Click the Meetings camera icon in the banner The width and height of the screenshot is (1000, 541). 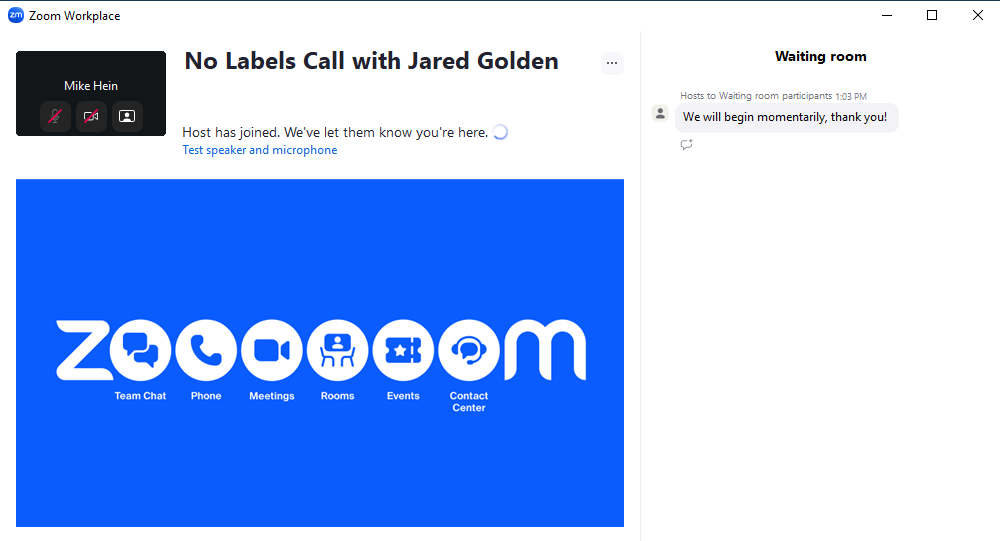[272, 350]
